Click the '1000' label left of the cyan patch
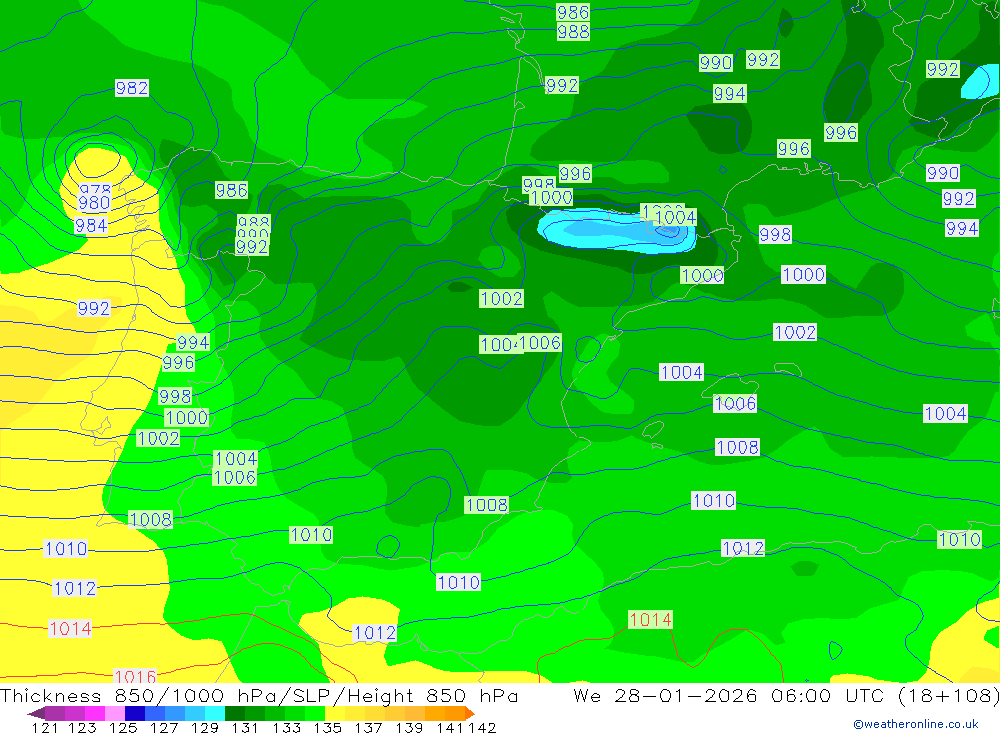This screenshot has height=733, width=1000. tap(551, 197)
